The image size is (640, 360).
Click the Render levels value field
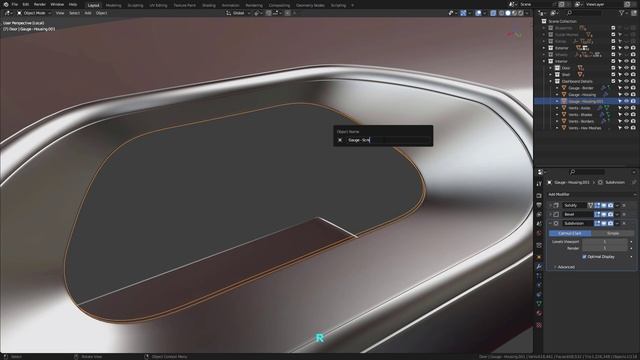tap(605, 248)
